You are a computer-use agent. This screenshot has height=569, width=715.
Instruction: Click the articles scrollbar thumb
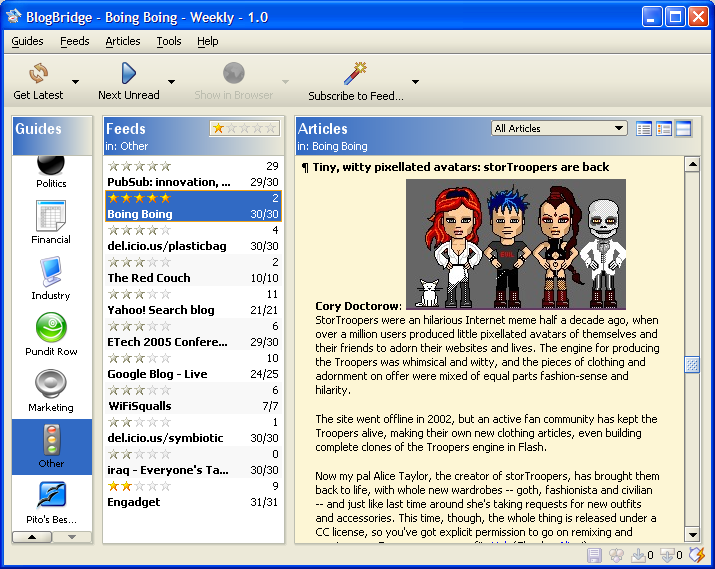(x=692, y=365)
